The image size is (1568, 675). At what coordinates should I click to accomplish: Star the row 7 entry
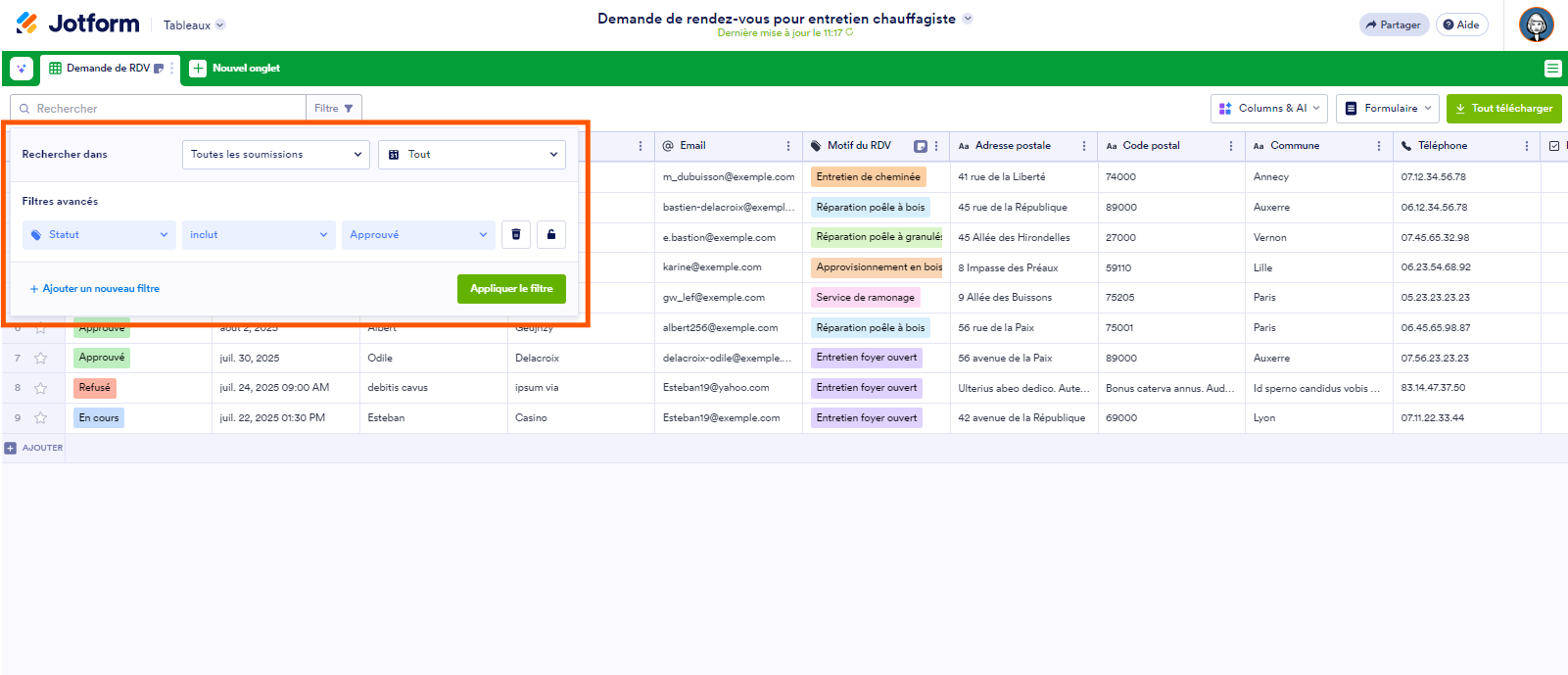pos(41,359)
